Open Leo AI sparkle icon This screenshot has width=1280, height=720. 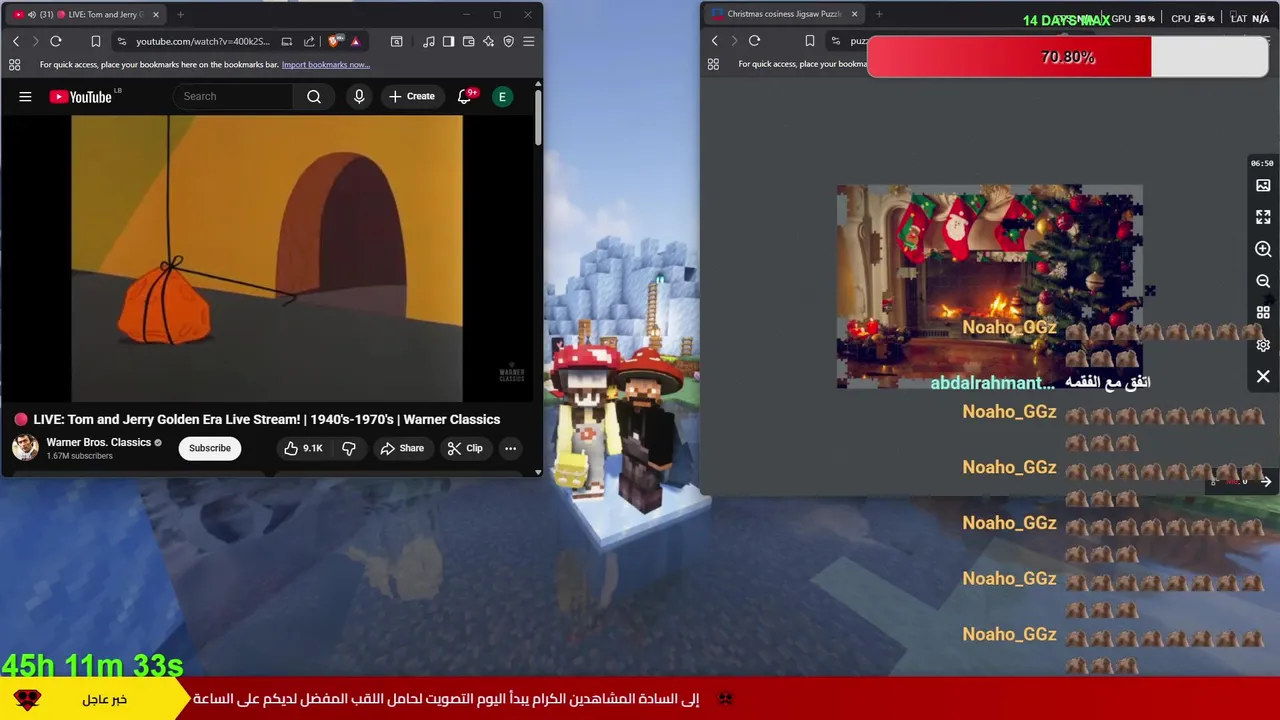coord(488,41)
